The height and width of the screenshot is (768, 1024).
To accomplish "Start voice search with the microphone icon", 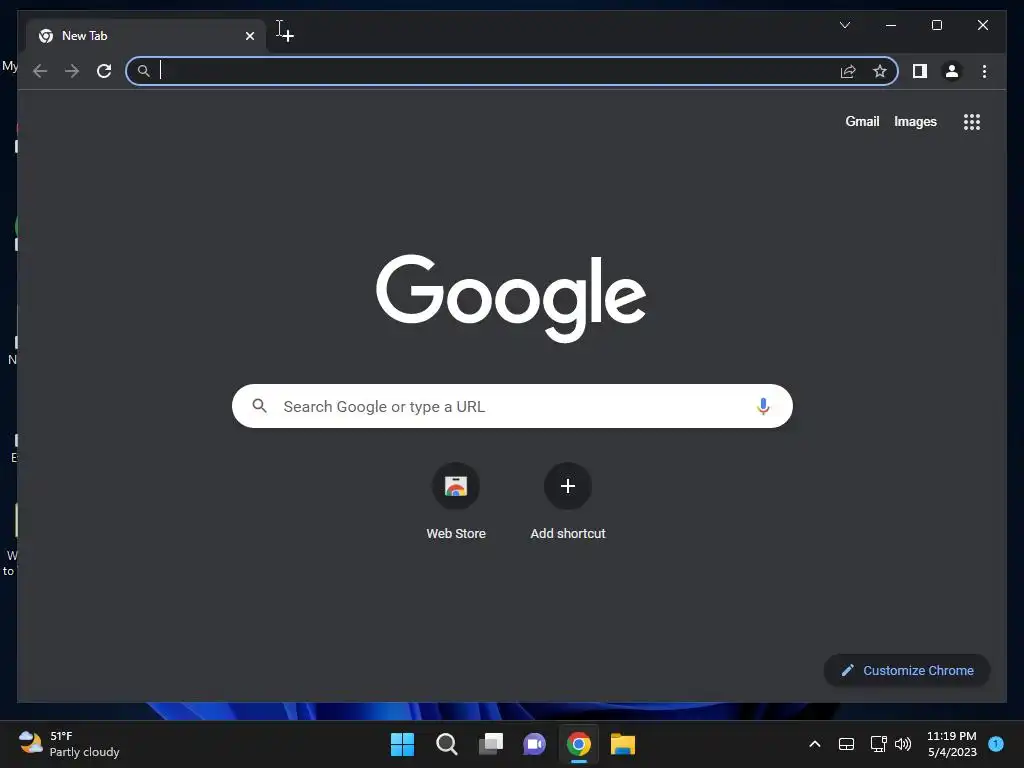I will pyautogui.click(x=763, y=406).
